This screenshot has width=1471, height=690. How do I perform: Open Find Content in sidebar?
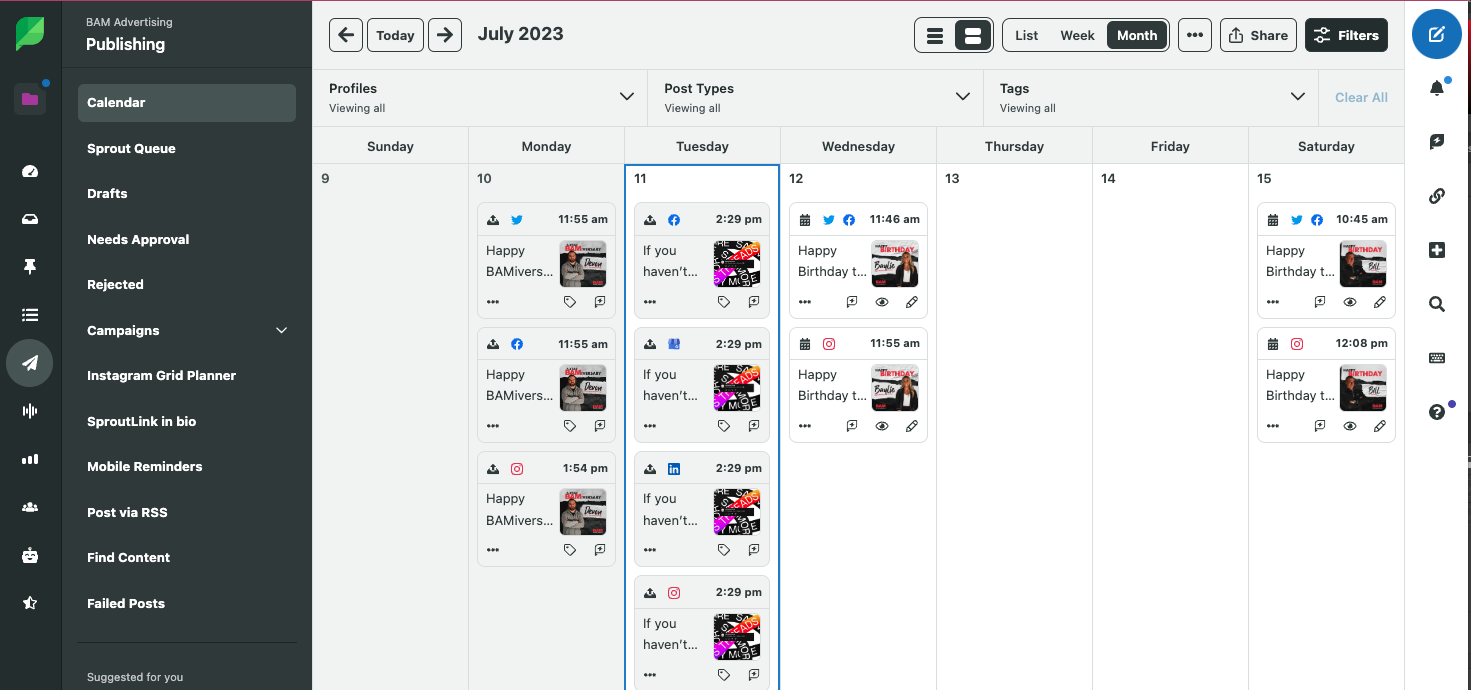click(x=187, y=557)
